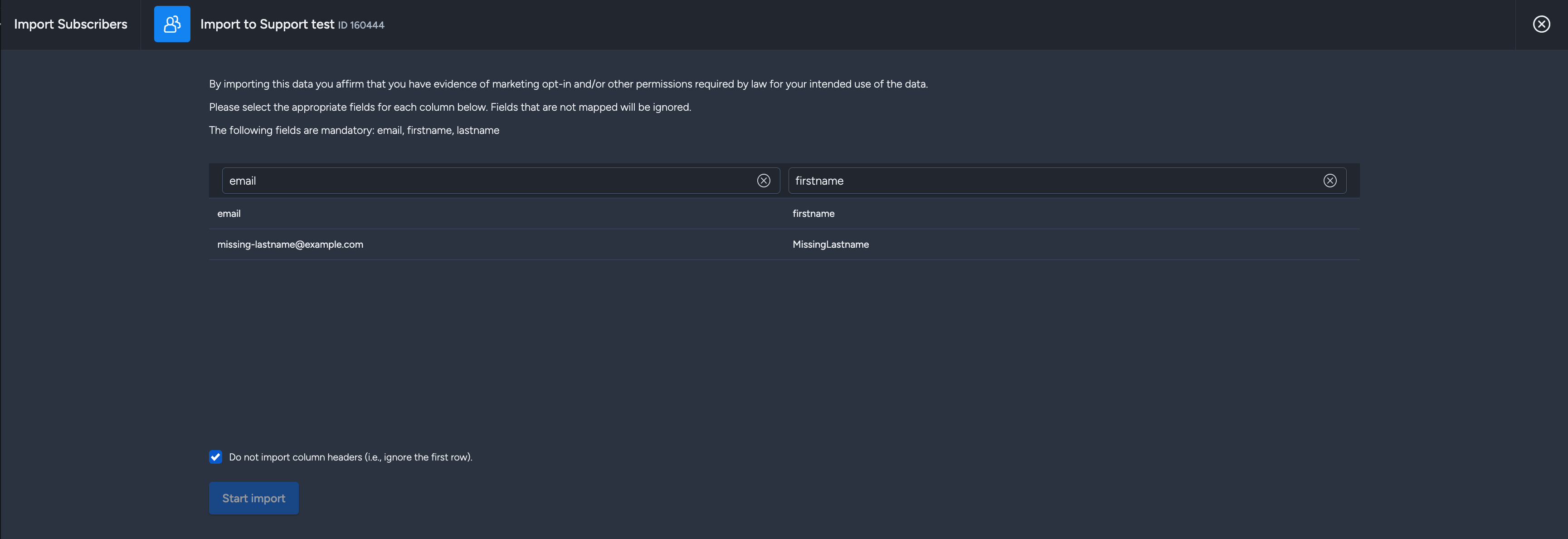Click the Start import button
Screen dimensions: 1568x539
[x=253, y=498]
